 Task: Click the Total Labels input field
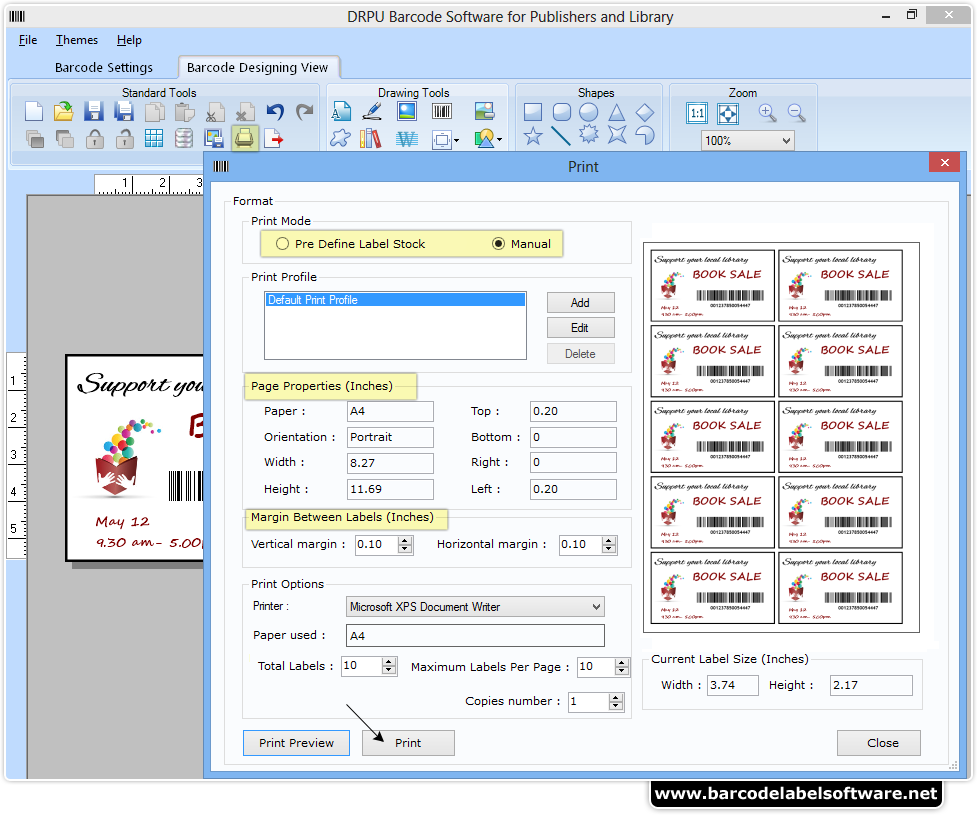361,666
